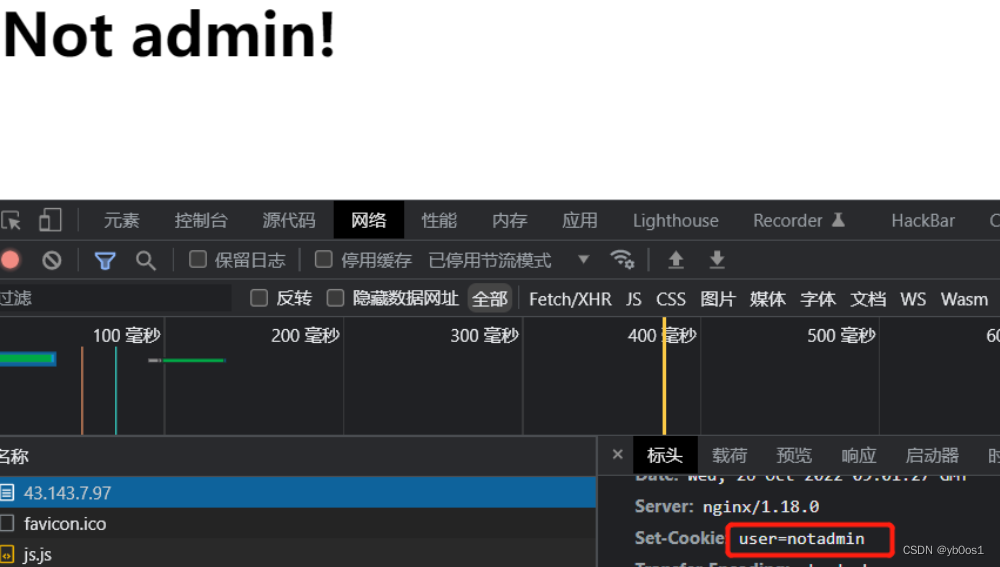Filter by JS requests

(x=633, y=299)
